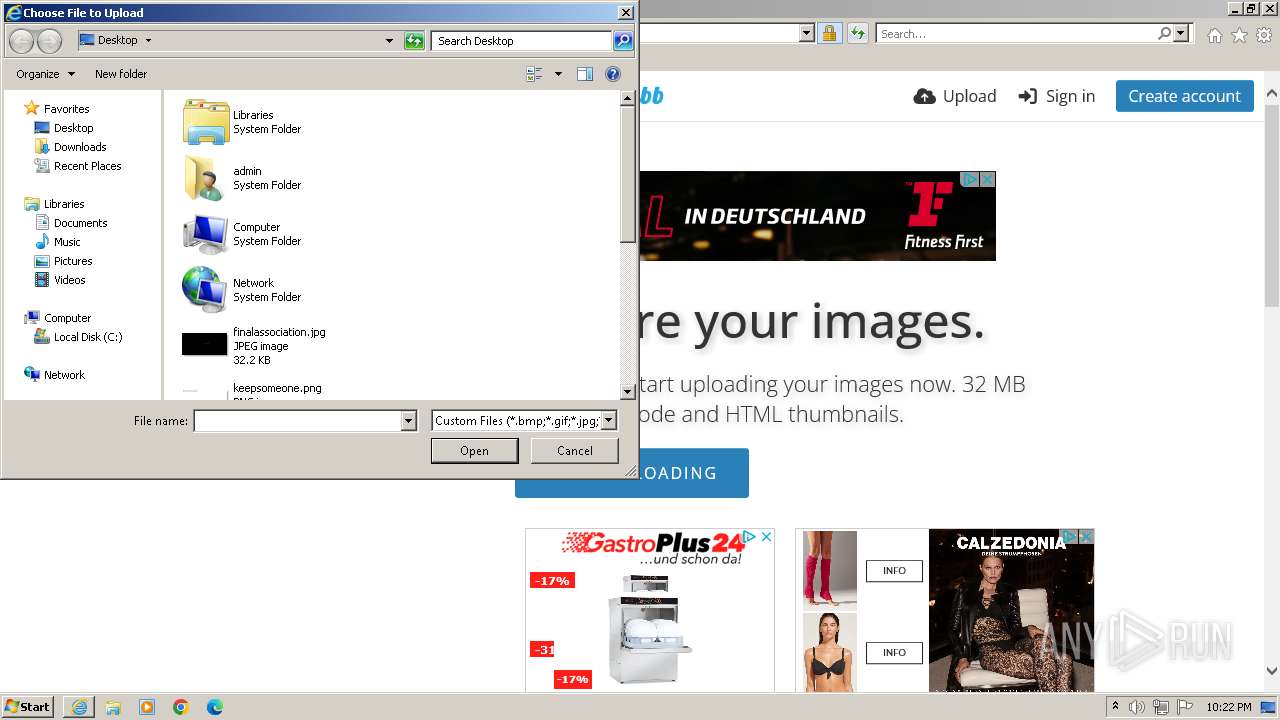Screen dimensions: 1280x720
Task: Select the Computer system folder icon
Action: [x=206, y=234]
